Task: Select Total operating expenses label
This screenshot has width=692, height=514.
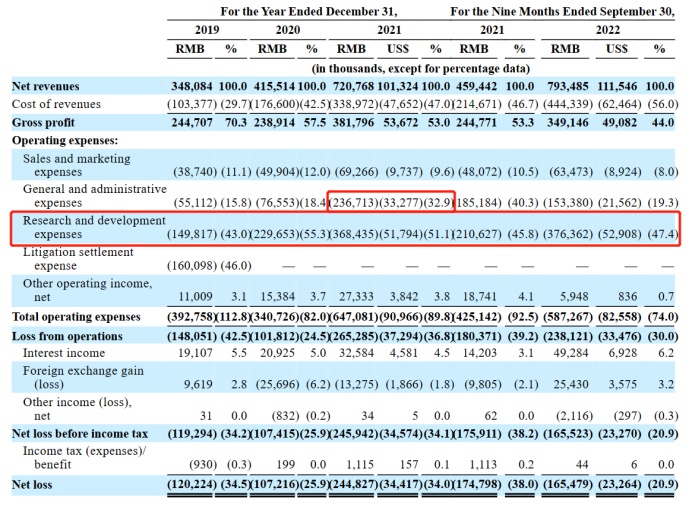Action: point(76,317)
